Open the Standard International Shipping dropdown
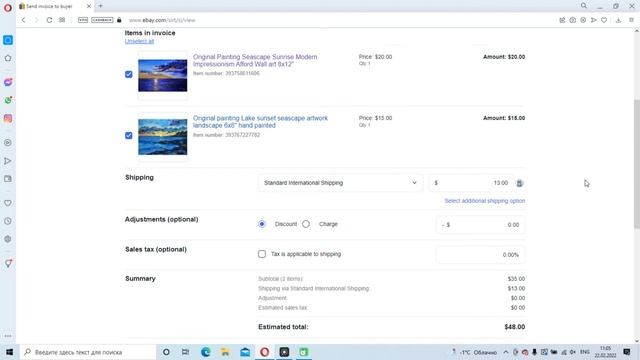Image resolution: width=640 pixels, height=360 pixels. [340, 183]
